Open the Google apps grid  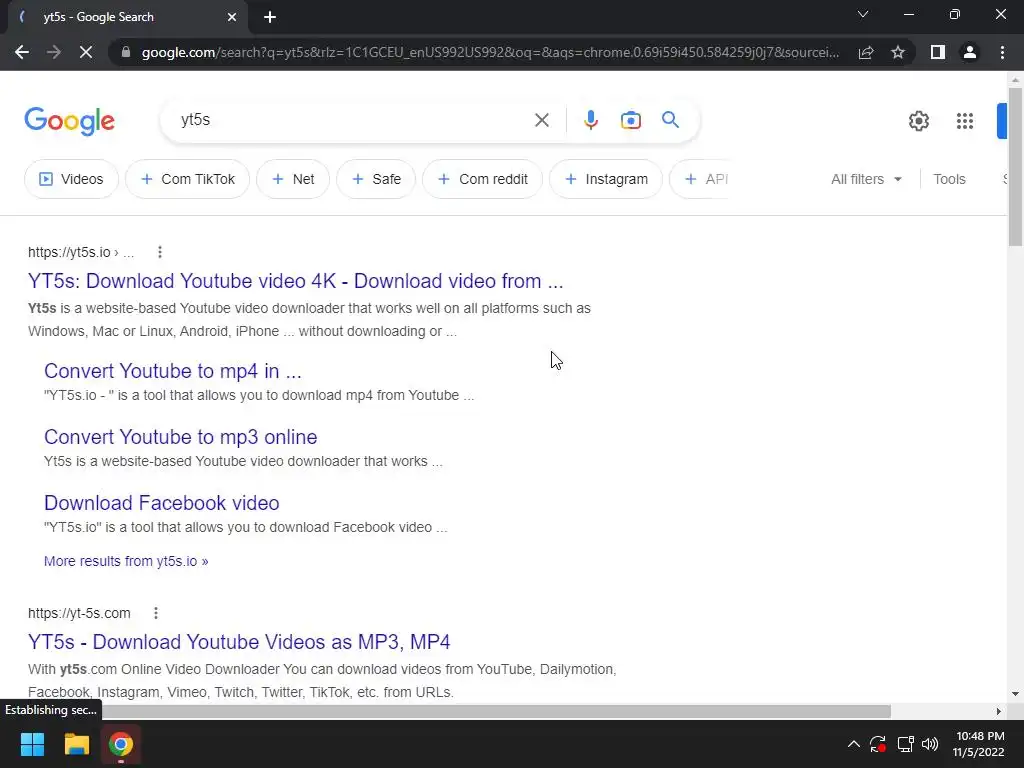click(965, 121)
